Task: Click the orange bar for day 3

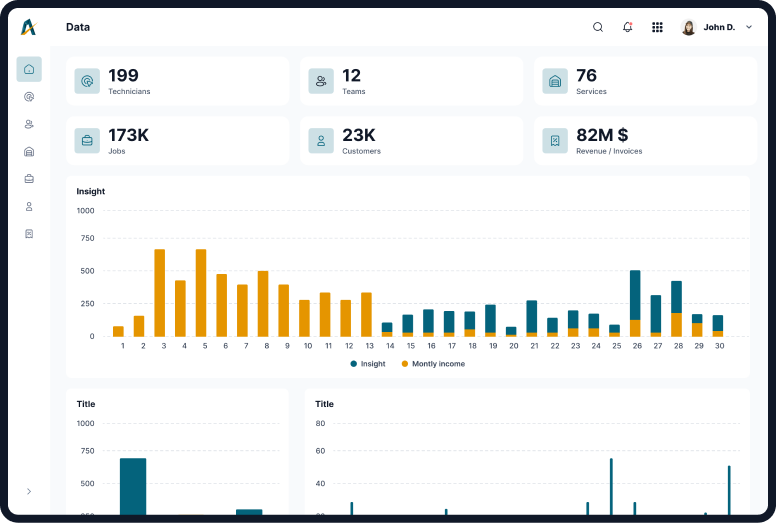Action: 159,293
